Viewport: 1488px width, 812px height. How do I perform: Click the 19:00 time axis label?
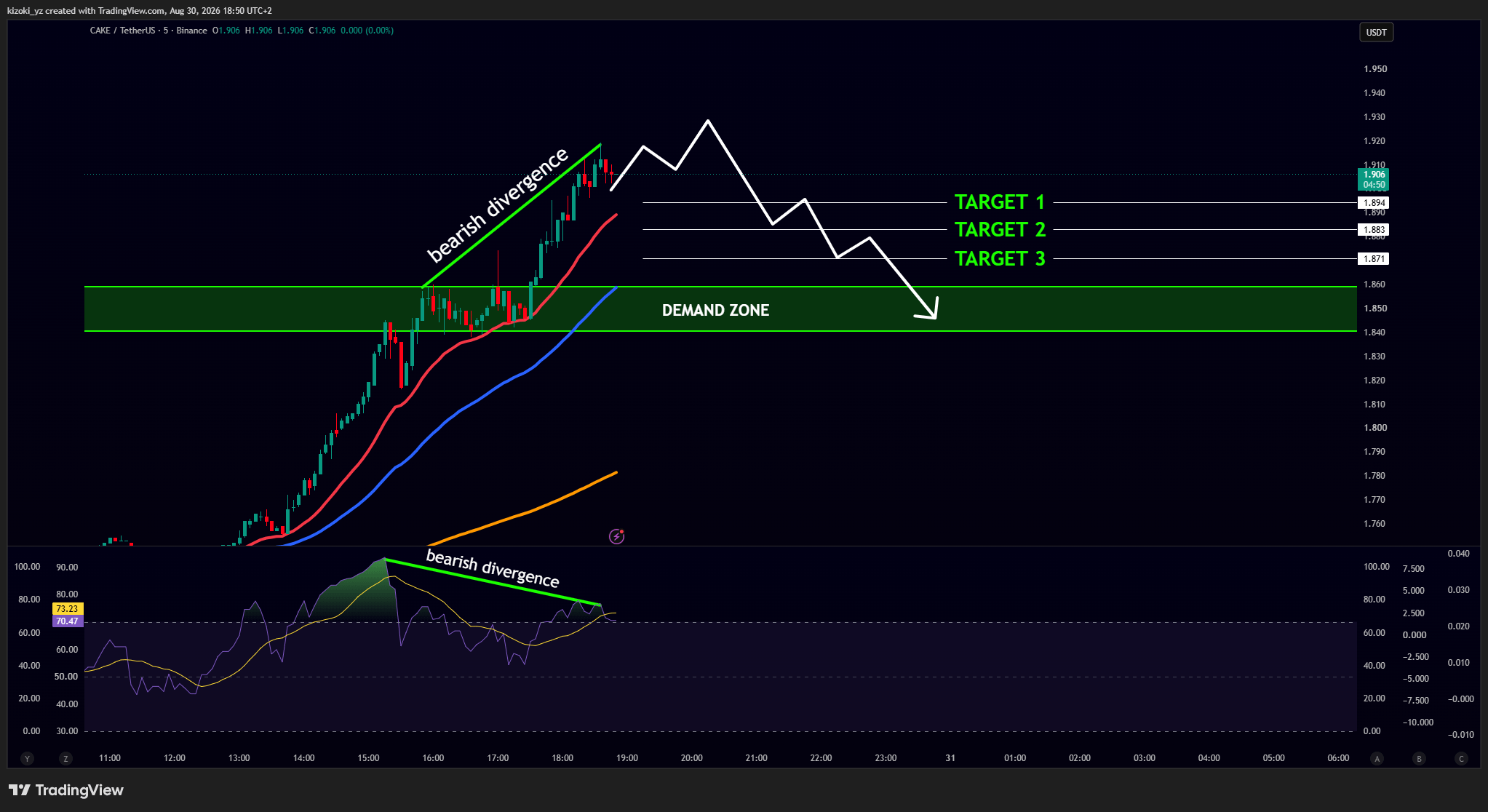(627, 758)
